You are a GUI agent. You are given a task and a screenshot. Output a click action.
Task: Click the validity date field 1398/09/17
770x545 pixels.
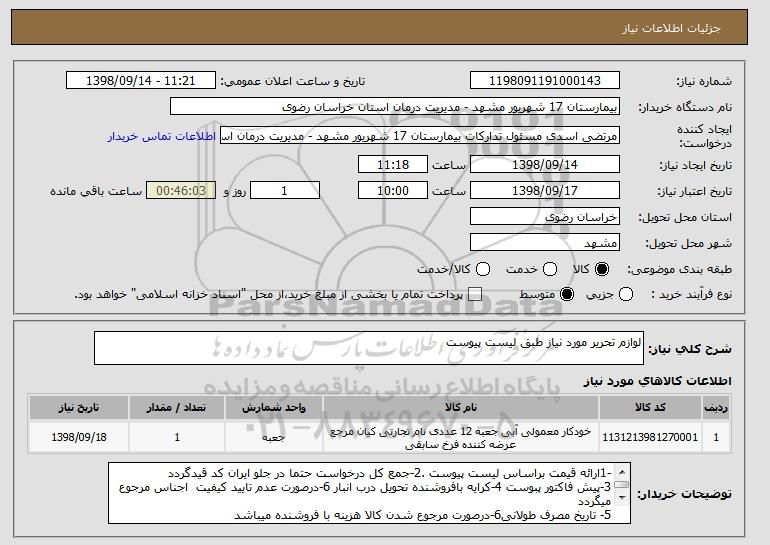545,191
